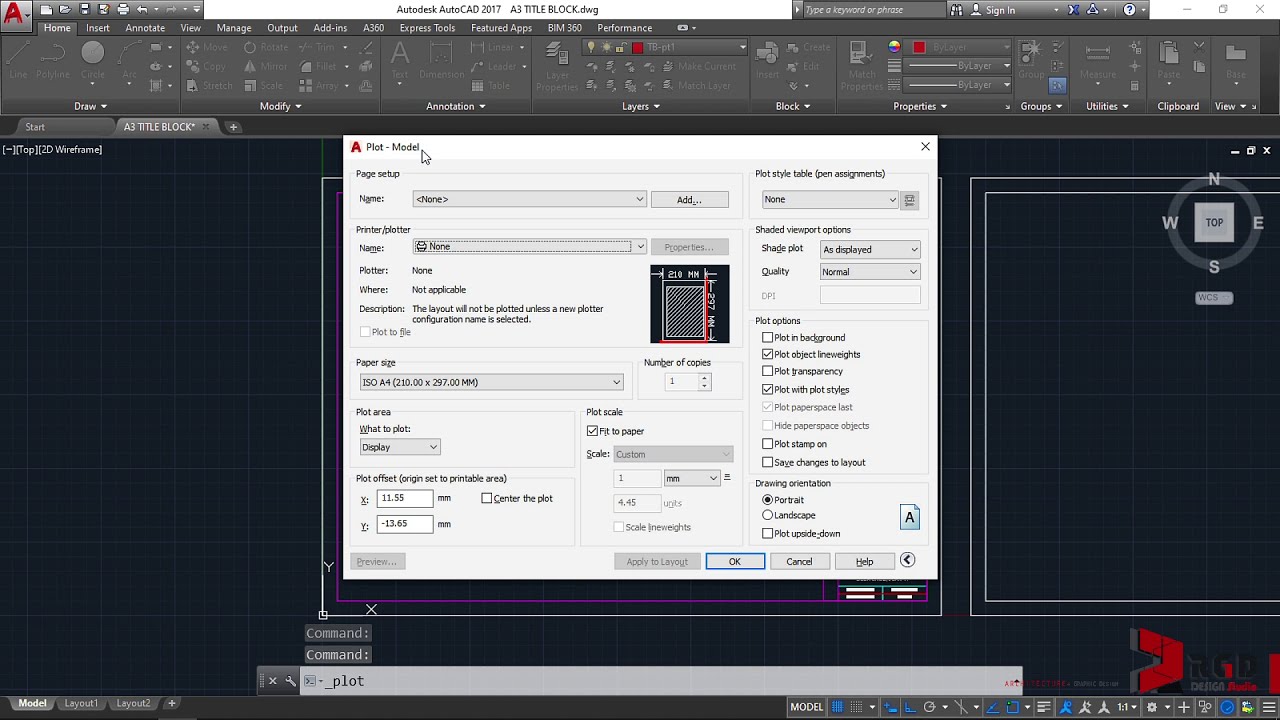Enable Plot transparency checkbox
1280x720 pixels.
[768, 371]
